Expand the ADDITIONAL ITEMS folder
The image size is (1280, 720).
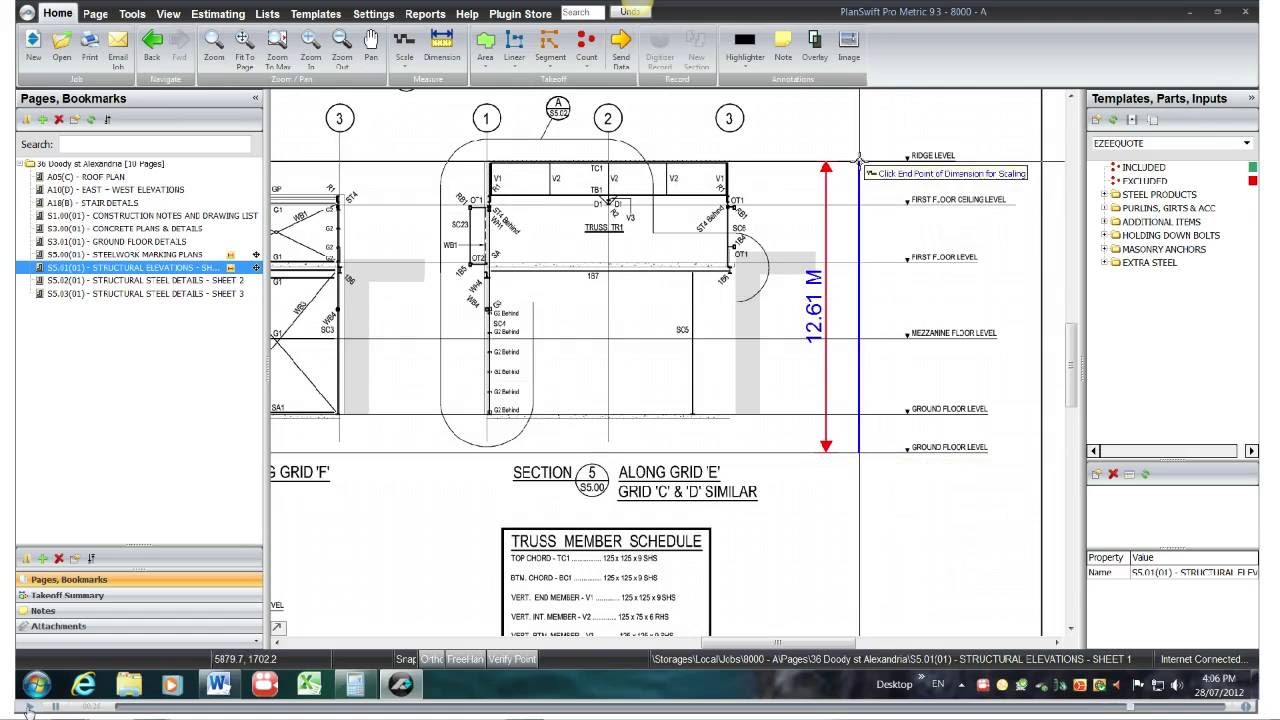pos(1104,222)
